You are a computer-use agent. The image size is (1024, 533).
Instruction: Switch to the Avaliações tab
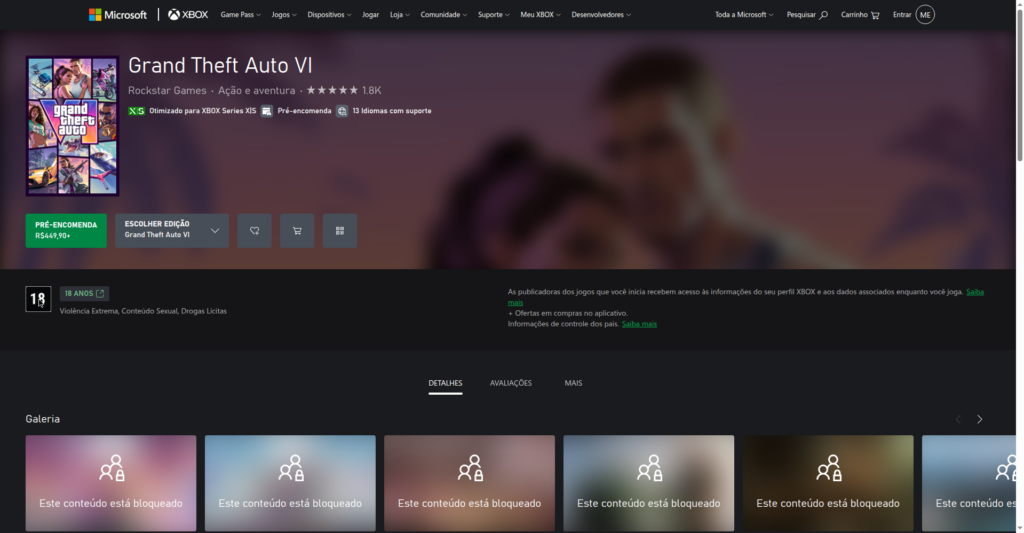click(511, 383)
